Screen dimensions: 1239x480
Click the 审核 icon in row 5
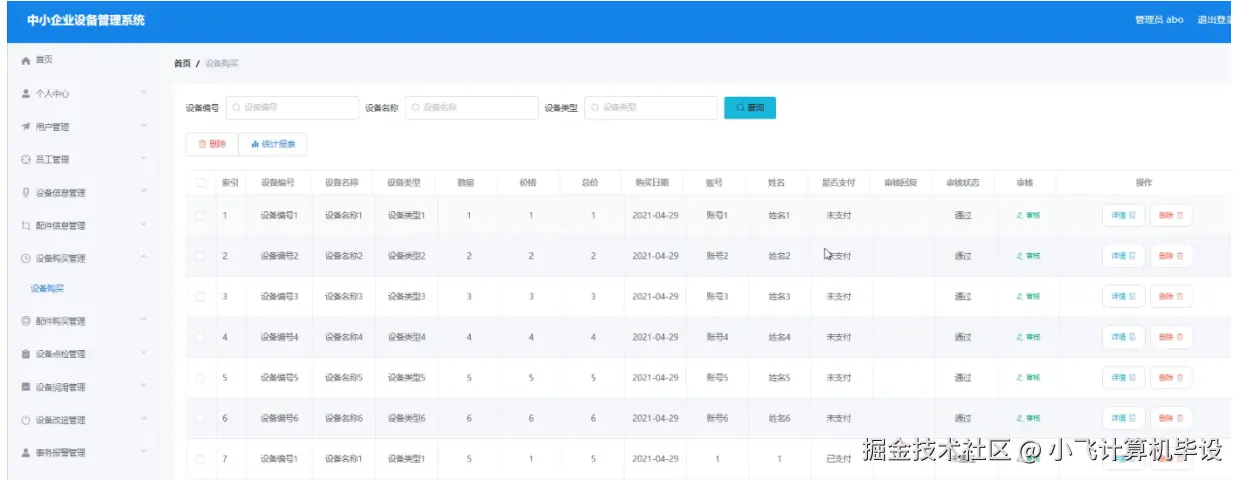(x=1020, y=378)
